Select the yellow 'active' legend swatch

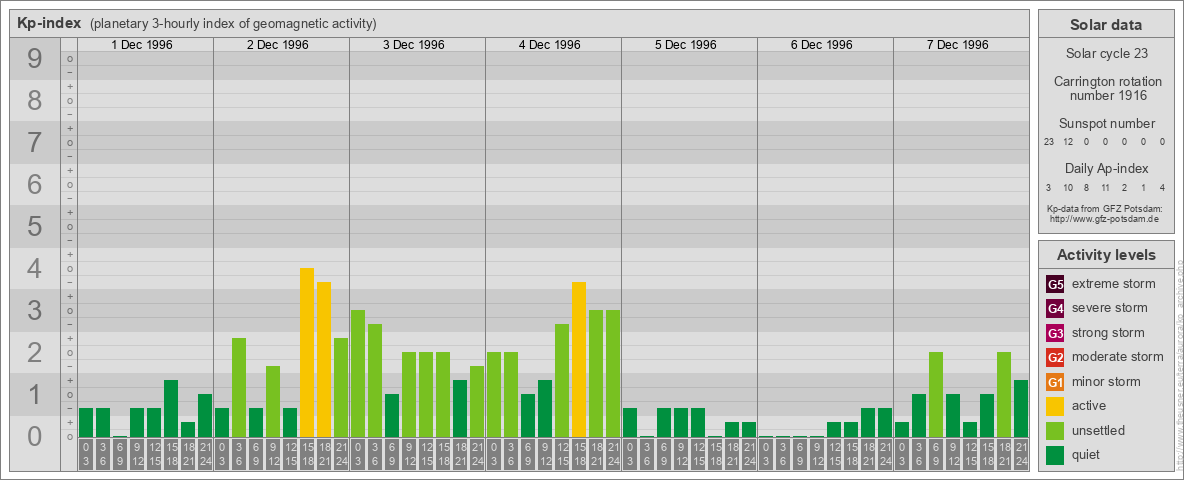(x=1055, y=406)
